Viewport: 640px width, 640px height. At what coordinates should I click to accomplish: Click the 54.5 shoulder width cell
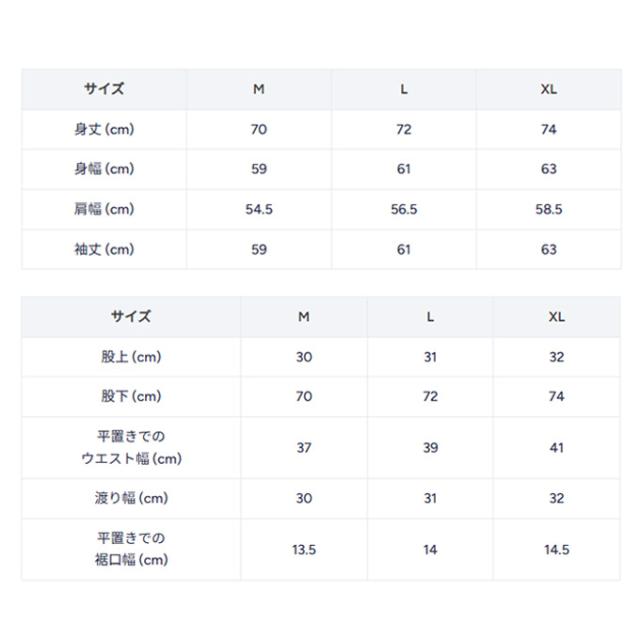(x=259, y=209)
